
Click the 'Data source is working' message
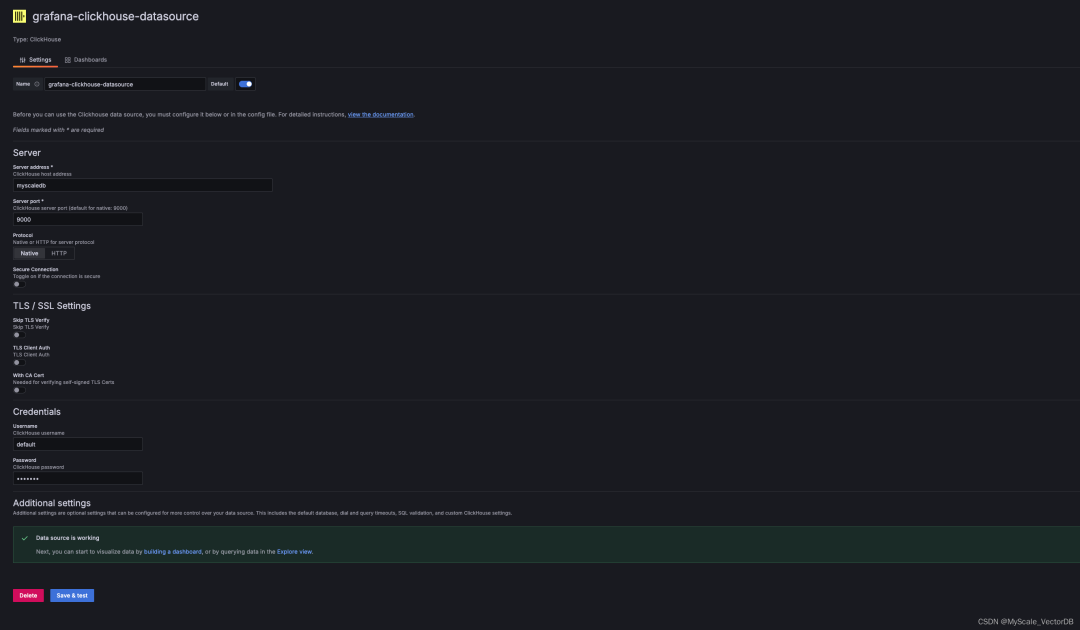coord(68,538)
